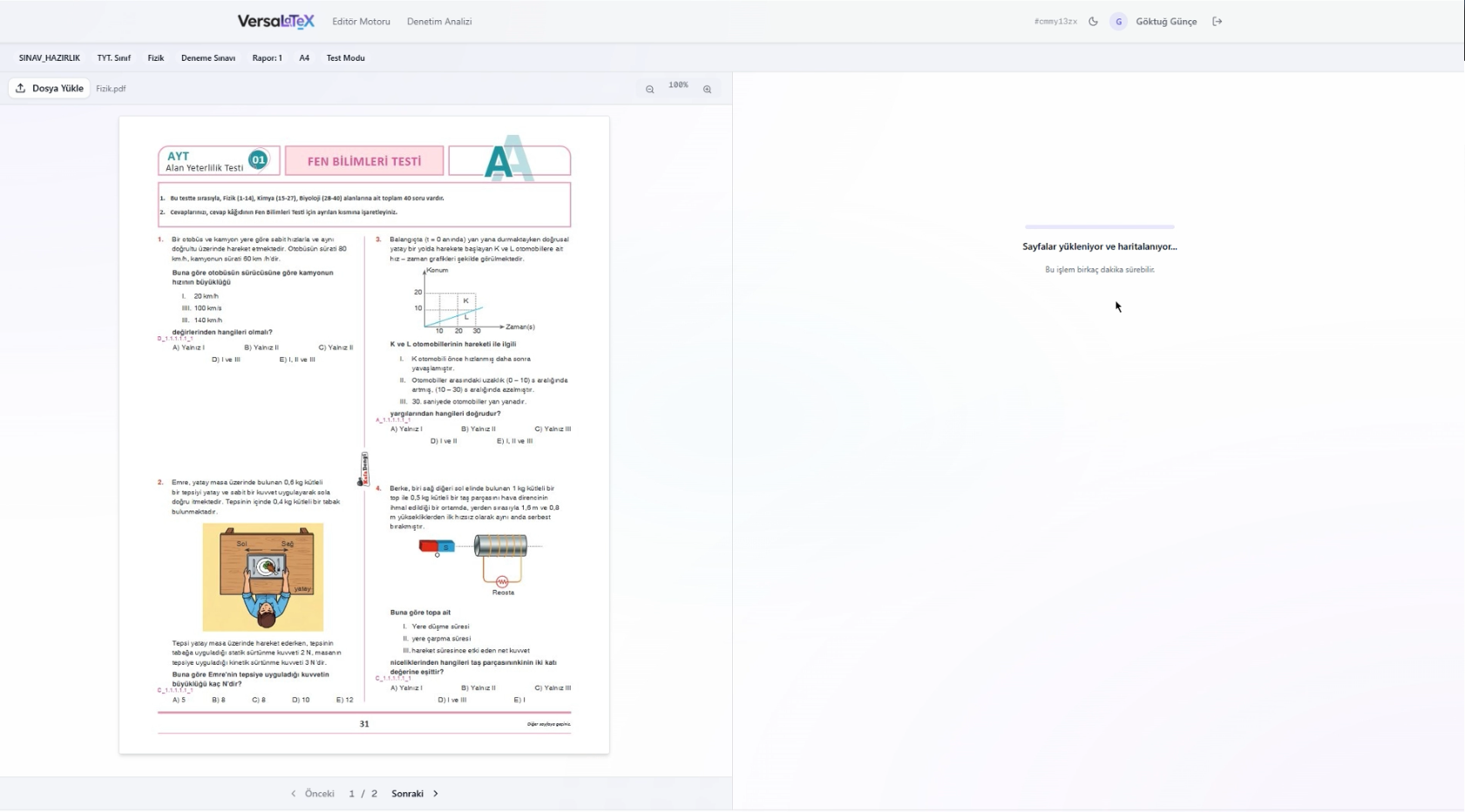Open the TYT. Sınıf selector

(x=113, y=58)
